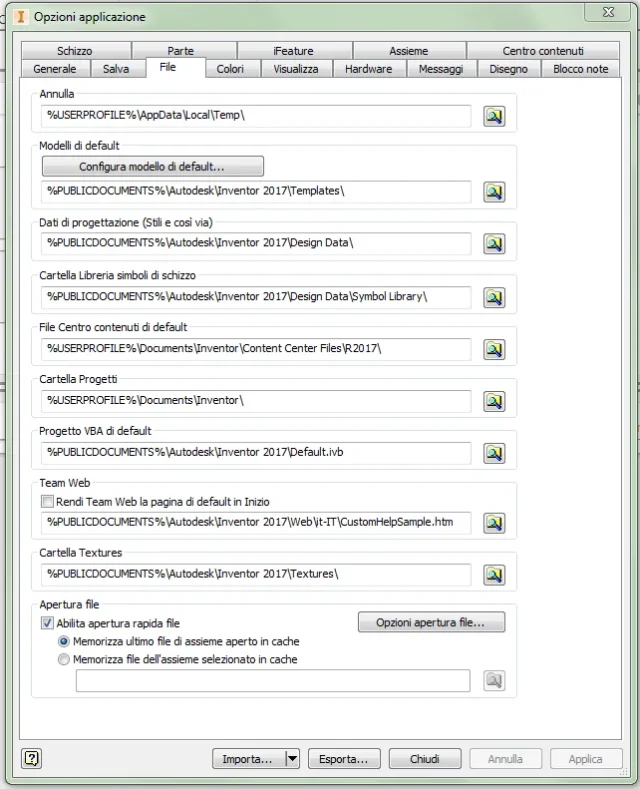Enable Rendi Team Web la pagina di default
The image size is (640, 789).
(47, 502)
